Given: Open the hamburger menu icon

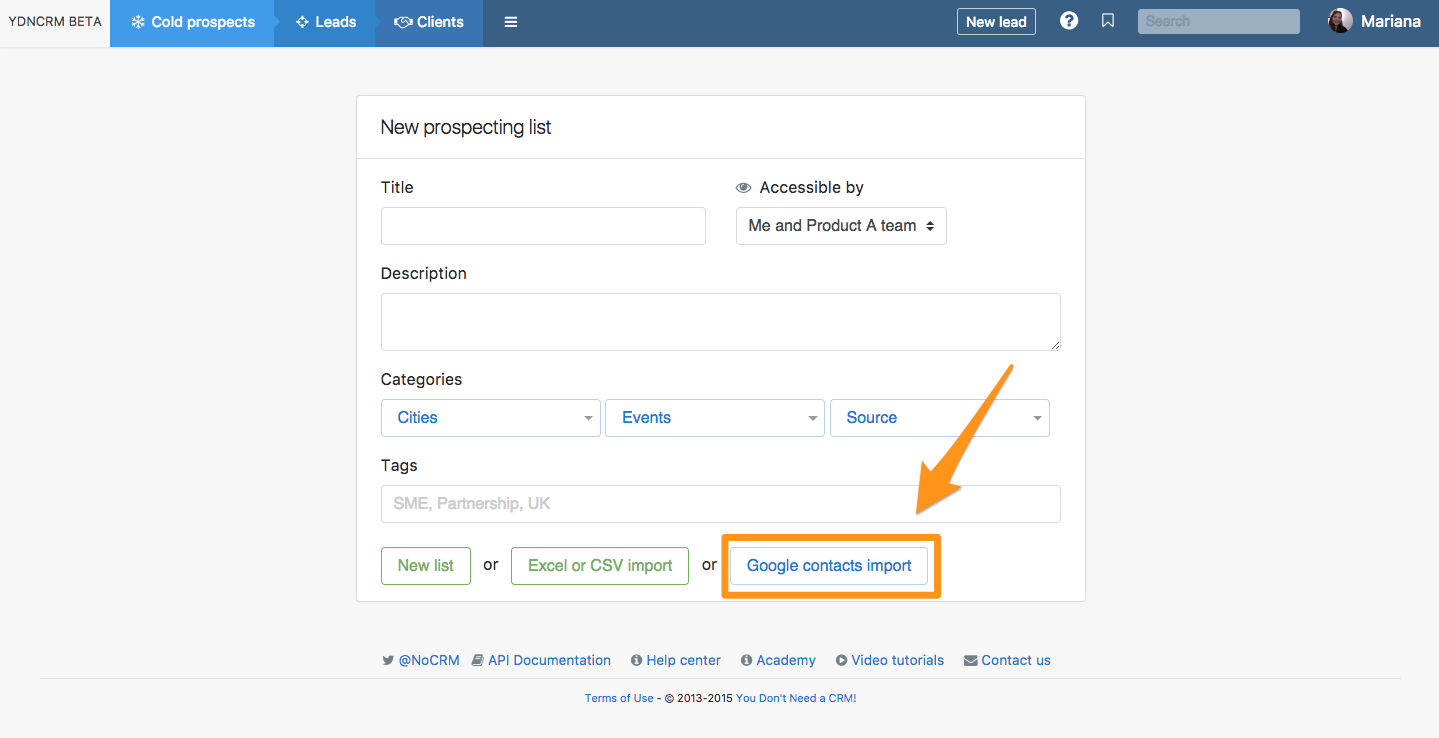Looking at the screenshot, I should 511,22.
